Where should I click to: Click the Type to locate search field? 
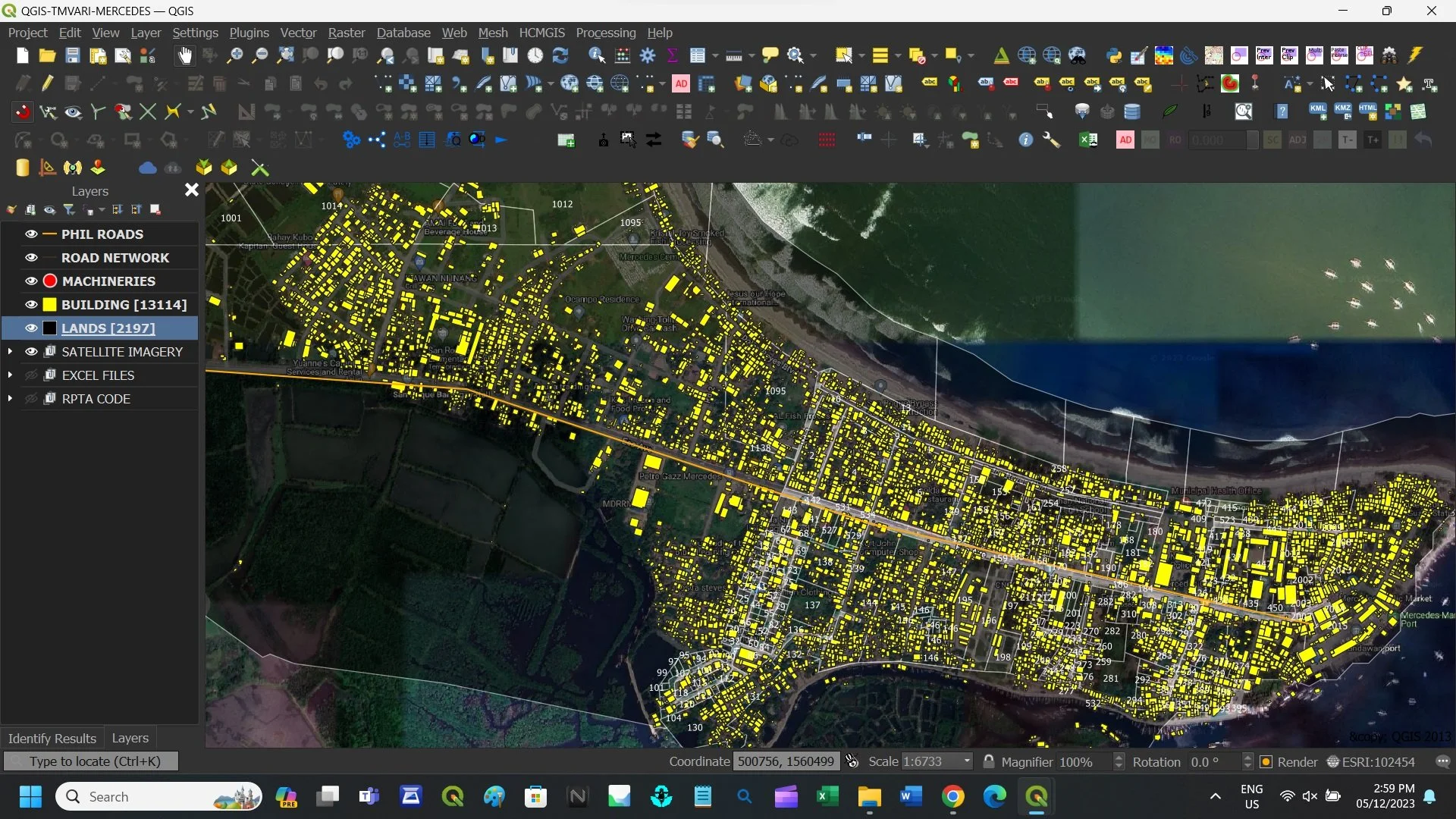click(95, 761)
